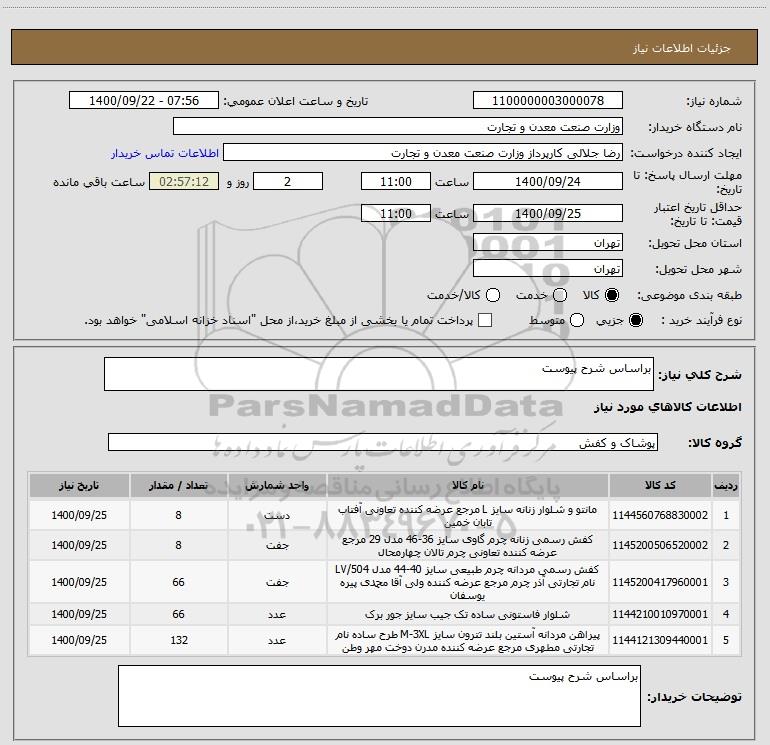This screenshot has height=745, width=770.
Task: Tick the Islamic treasury payment checkbox
Action: [485, 320]
